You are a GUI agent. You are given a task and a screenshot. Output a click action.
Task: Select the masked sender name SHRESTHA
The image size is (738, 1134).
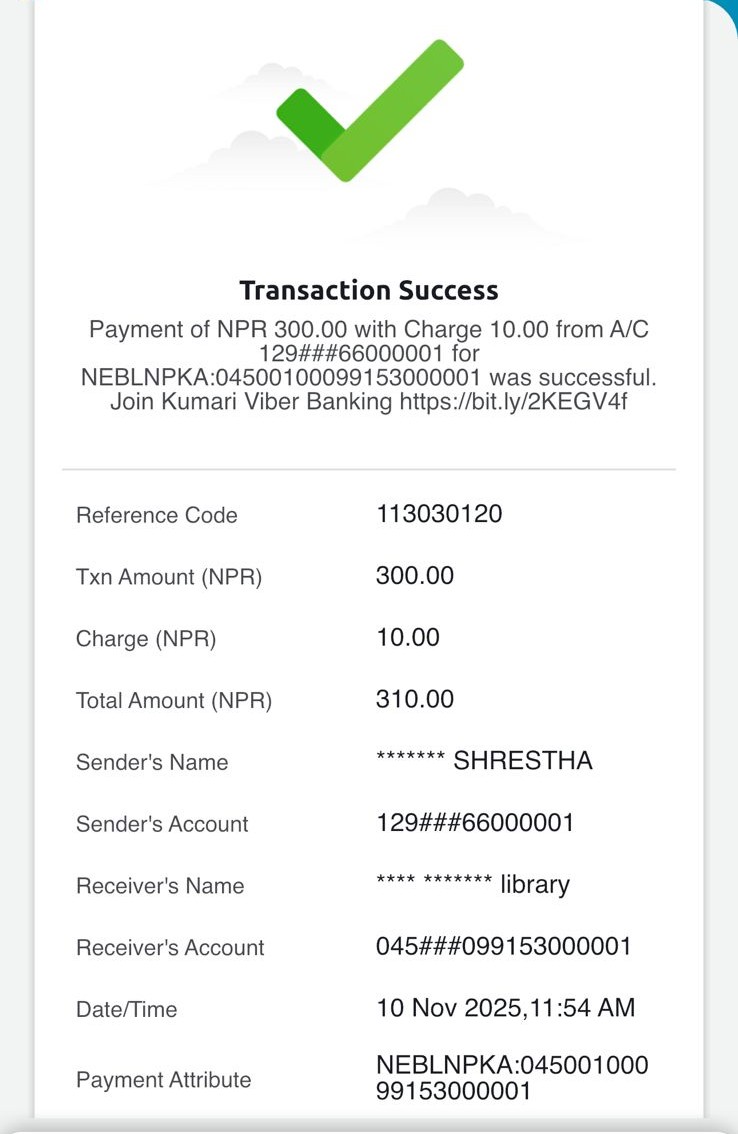click(484, 761)
